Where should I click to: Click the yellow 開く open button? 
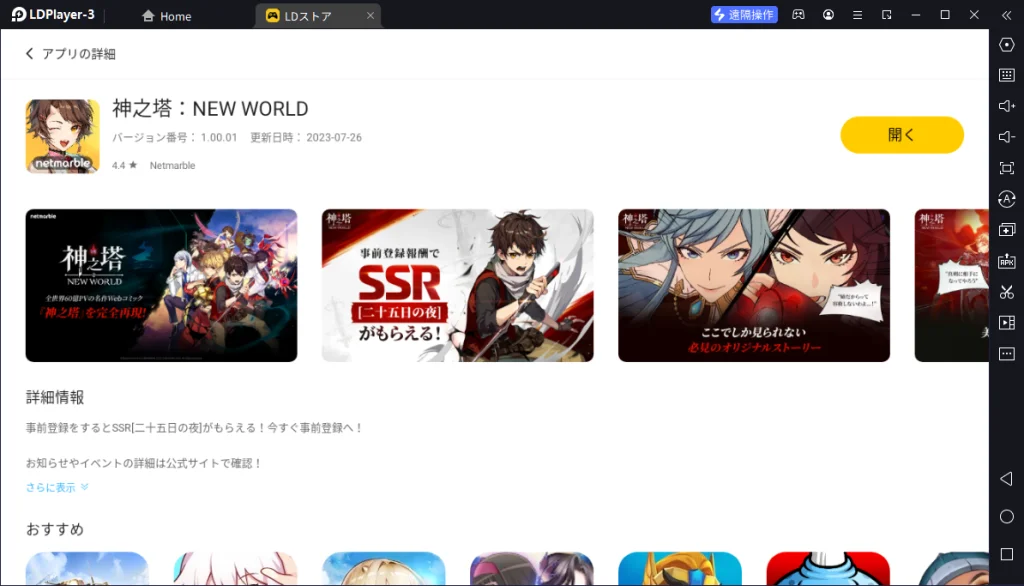tap(901, 135)
